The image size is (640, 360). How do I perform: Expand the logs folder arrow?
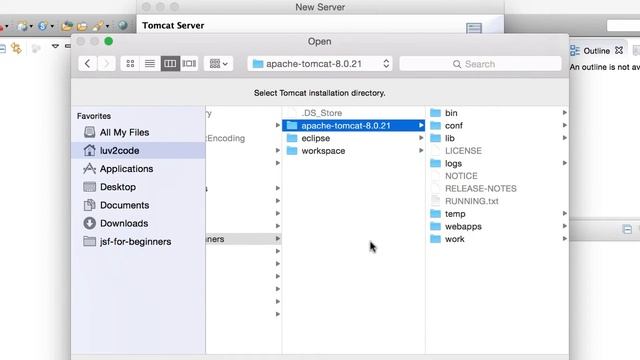pyautogui.click(x=564, y=163)
